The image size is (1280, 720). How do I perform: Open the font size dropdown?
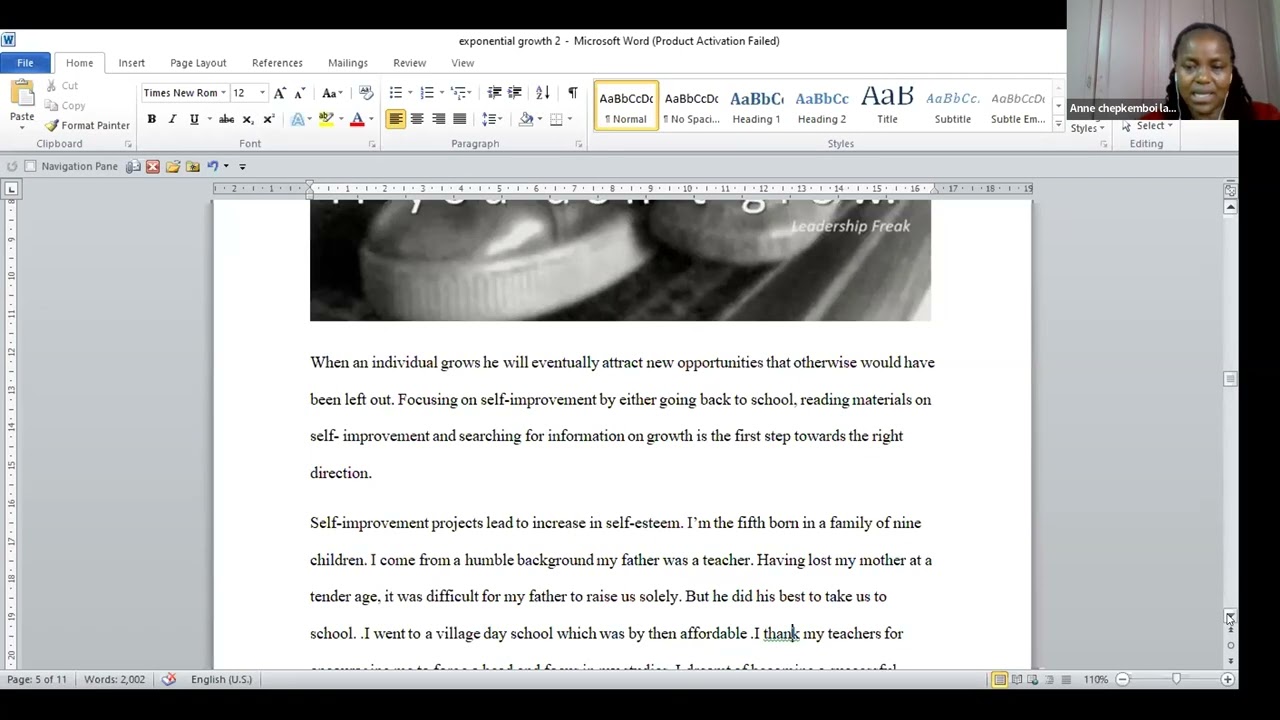[262, 93]
